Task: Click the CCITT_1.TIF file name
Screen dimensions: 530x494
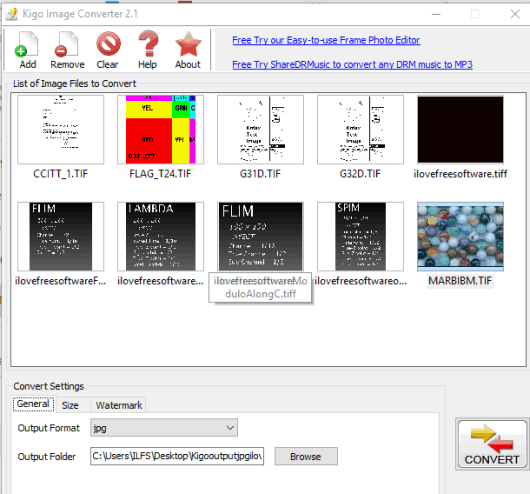Action: pyautogui.click(x=61, y=174)
